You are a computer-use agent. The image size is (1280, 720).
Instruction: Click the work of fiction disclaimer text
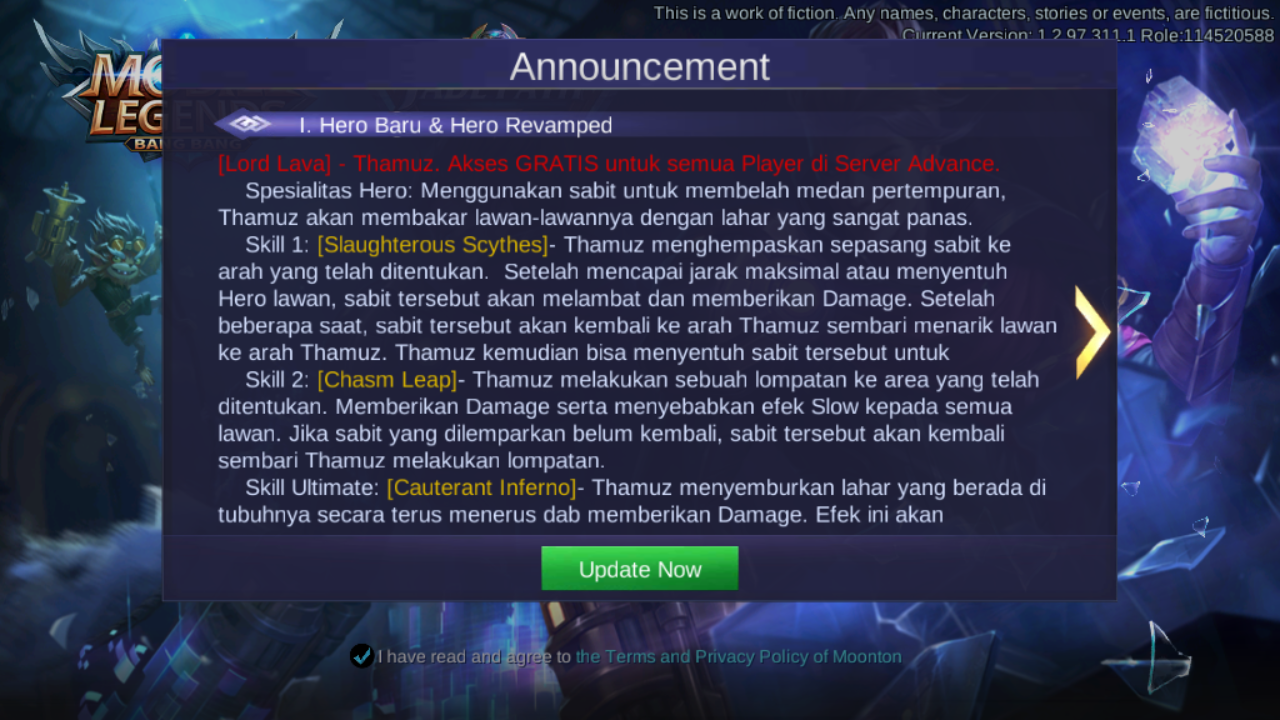click(x=964, y=13)
